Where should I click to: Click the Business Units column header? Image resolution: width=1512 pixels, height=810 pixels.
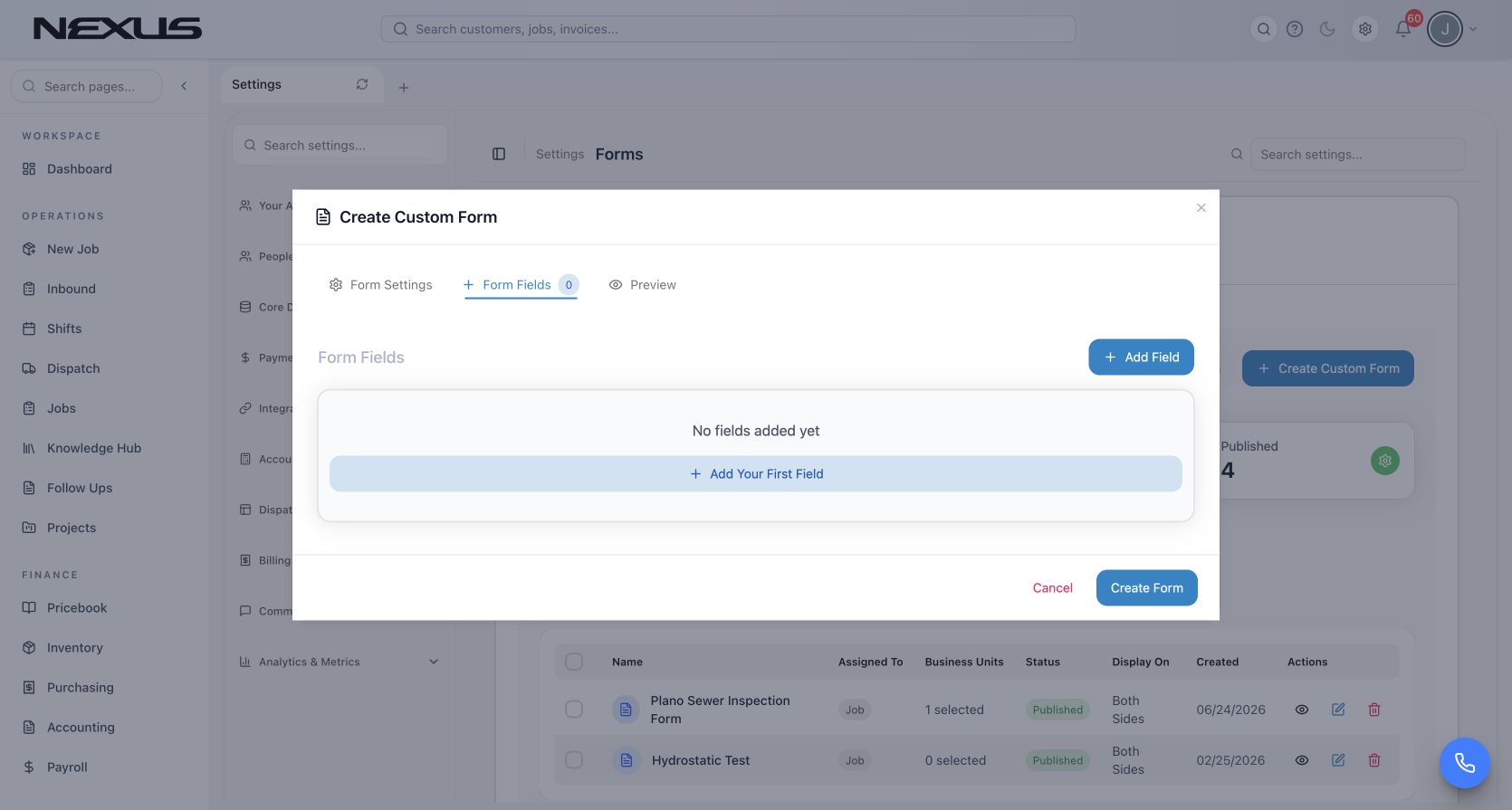(964, 662)
